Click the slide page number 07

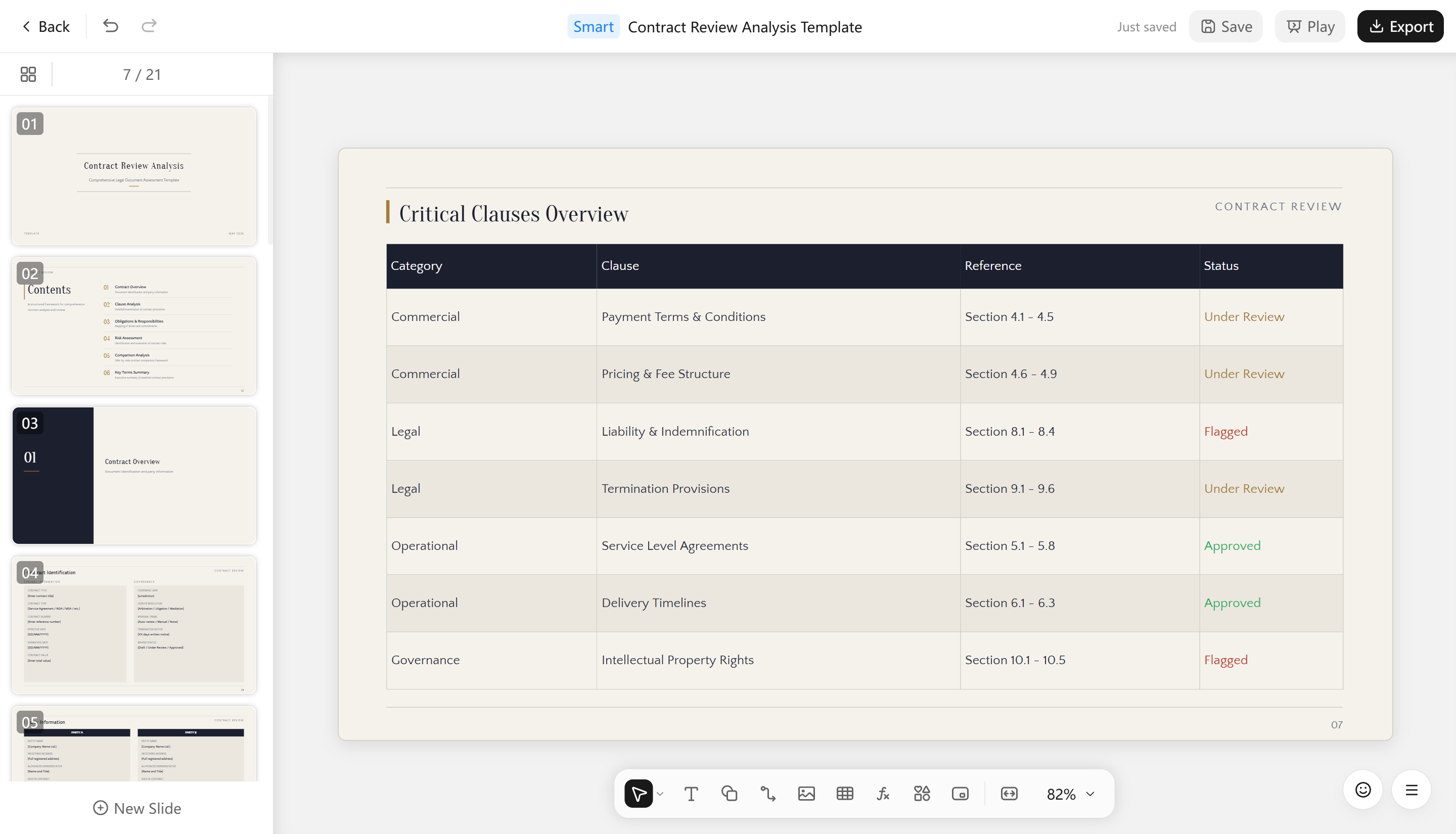pos(1336,725)
